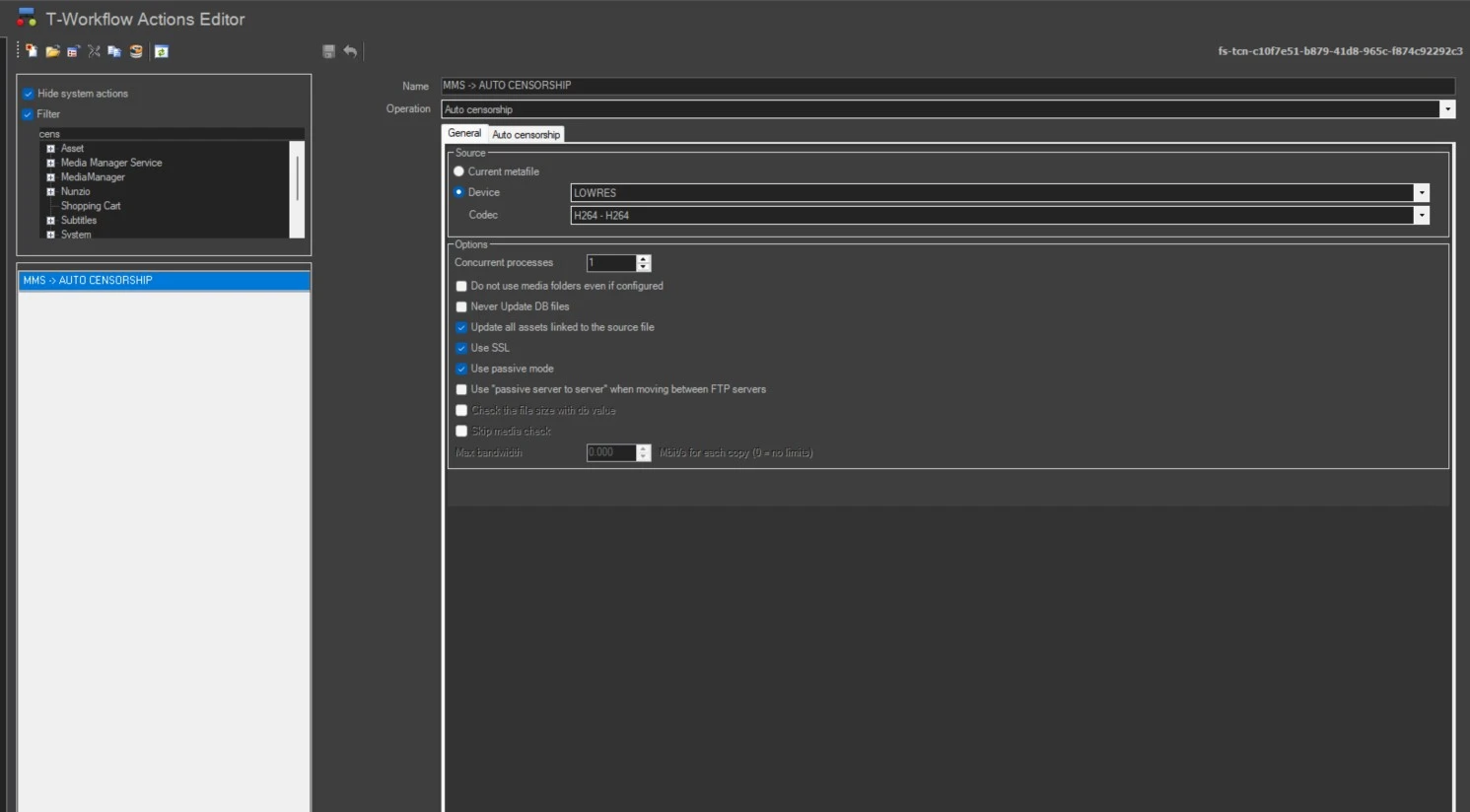Enable Never Update DB files option
The width and height of the screenshot is (1470, 812).
(461, 306)
